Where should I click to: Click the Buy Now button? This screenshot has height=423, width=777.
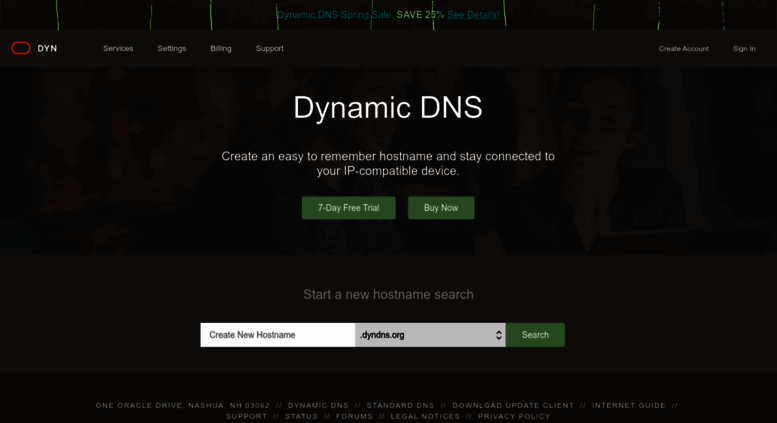pyautogui.click(x=441, y=208)
